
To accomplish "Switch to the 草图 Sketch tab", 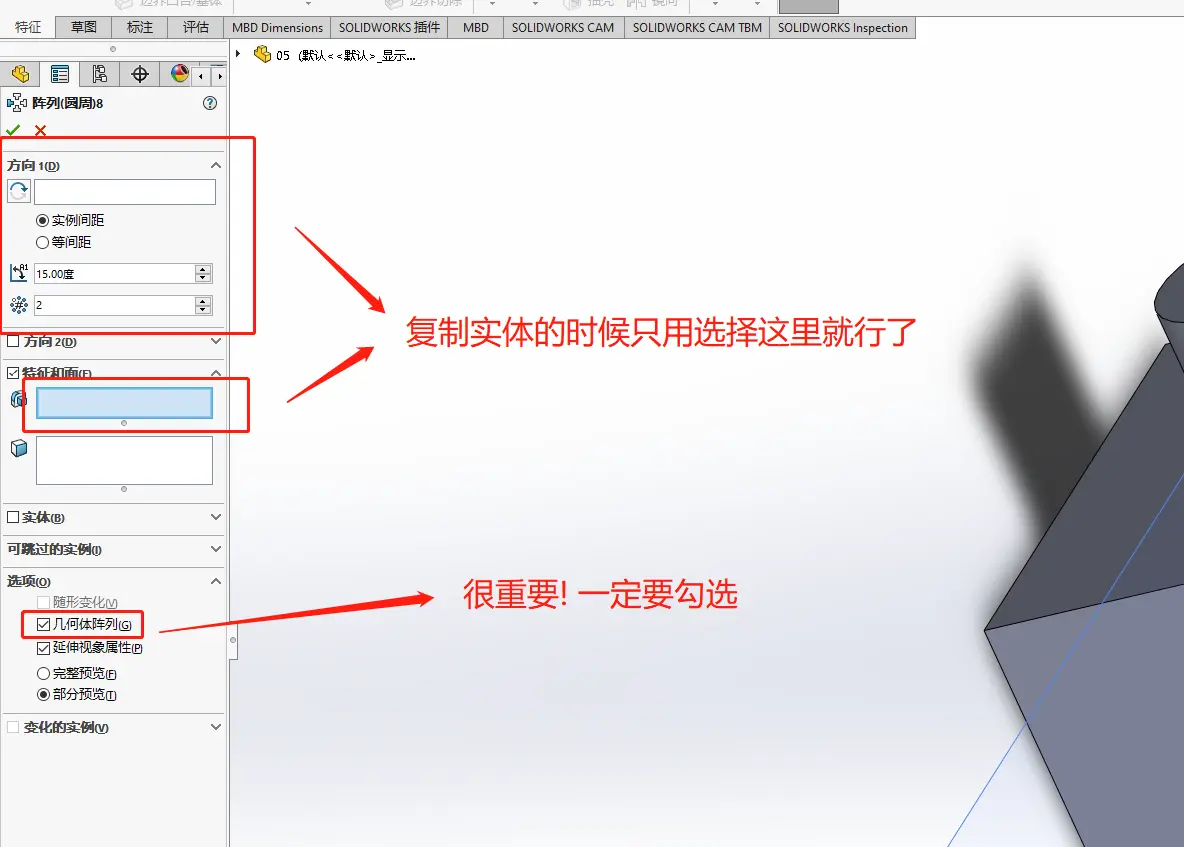I will point(84,27).
